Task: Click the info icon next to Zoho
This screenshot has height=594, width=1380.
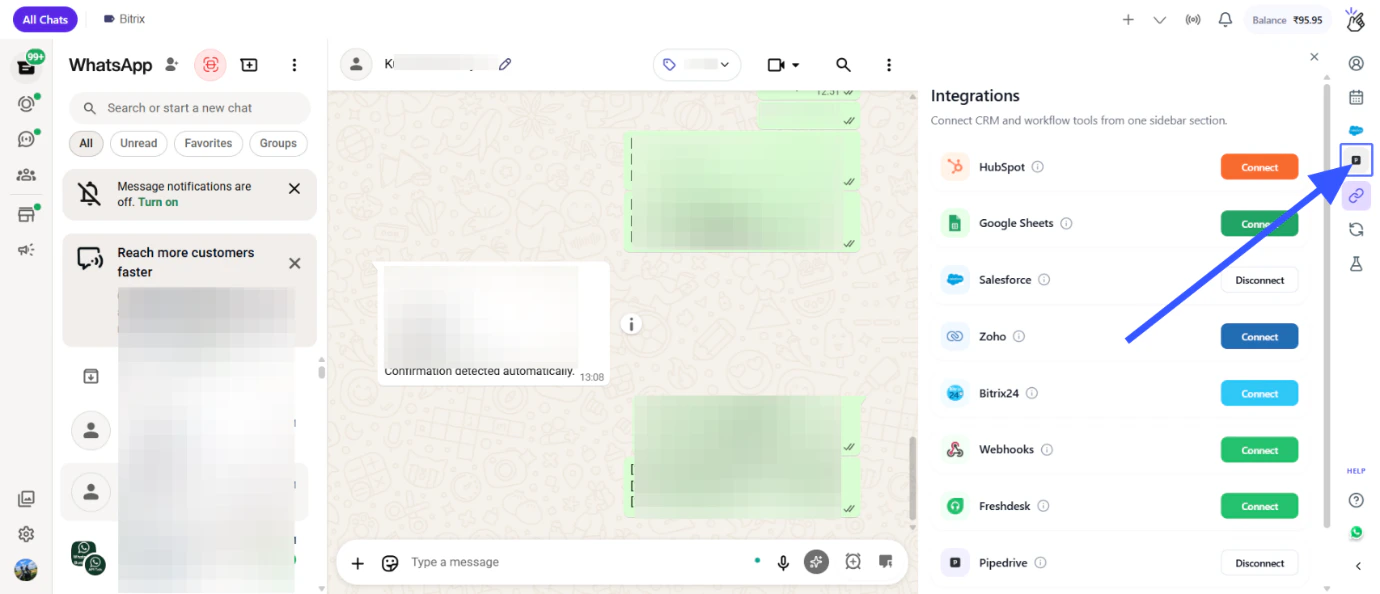Action: click(1019, 336)
